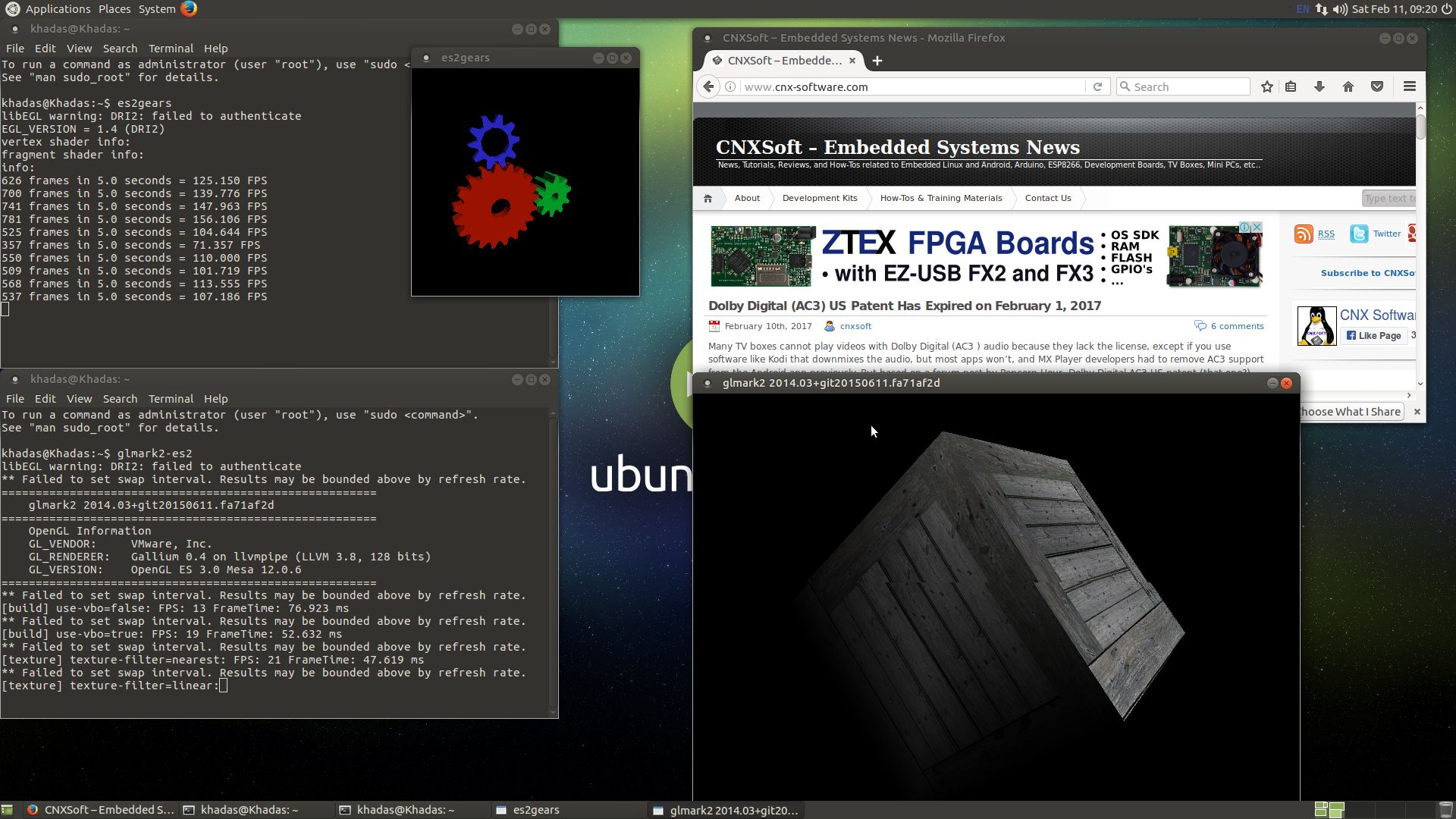1456x819 pixels.
Task: Click the site search text field
Action: (1389, 198)
